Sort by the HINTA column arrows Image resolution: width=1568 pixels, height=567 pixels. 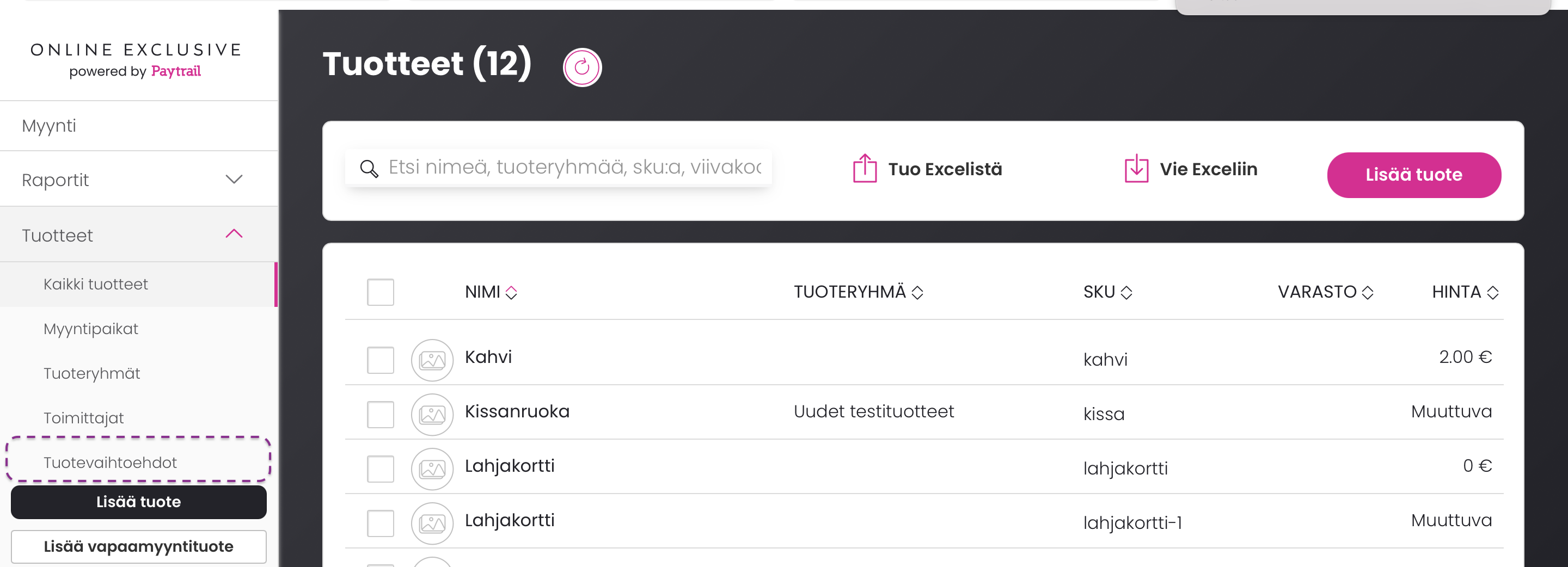(1492, 293)
